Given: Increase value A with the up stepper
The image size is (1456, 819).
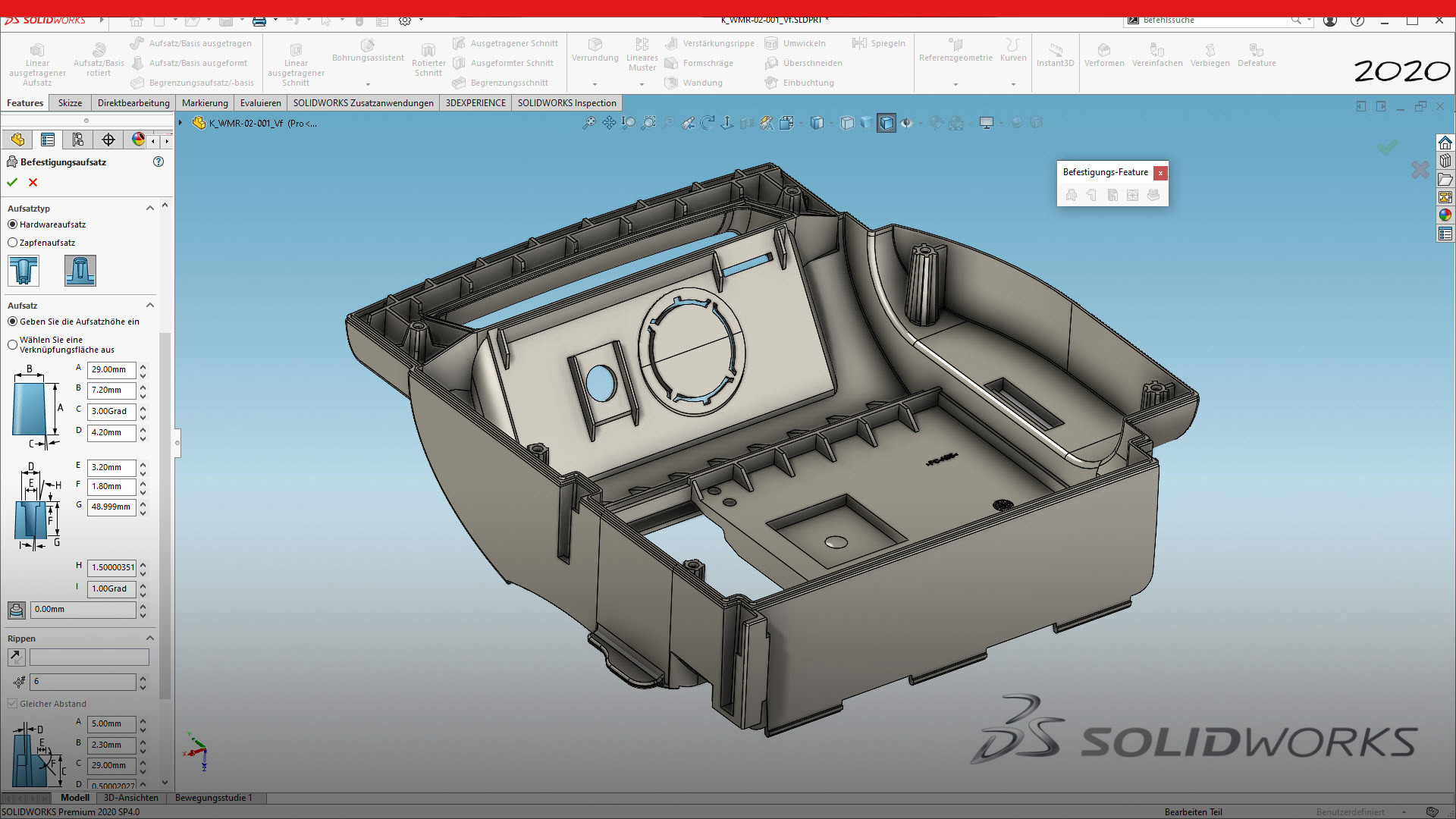Looking at the screenshot, I should tap(144, 366).
